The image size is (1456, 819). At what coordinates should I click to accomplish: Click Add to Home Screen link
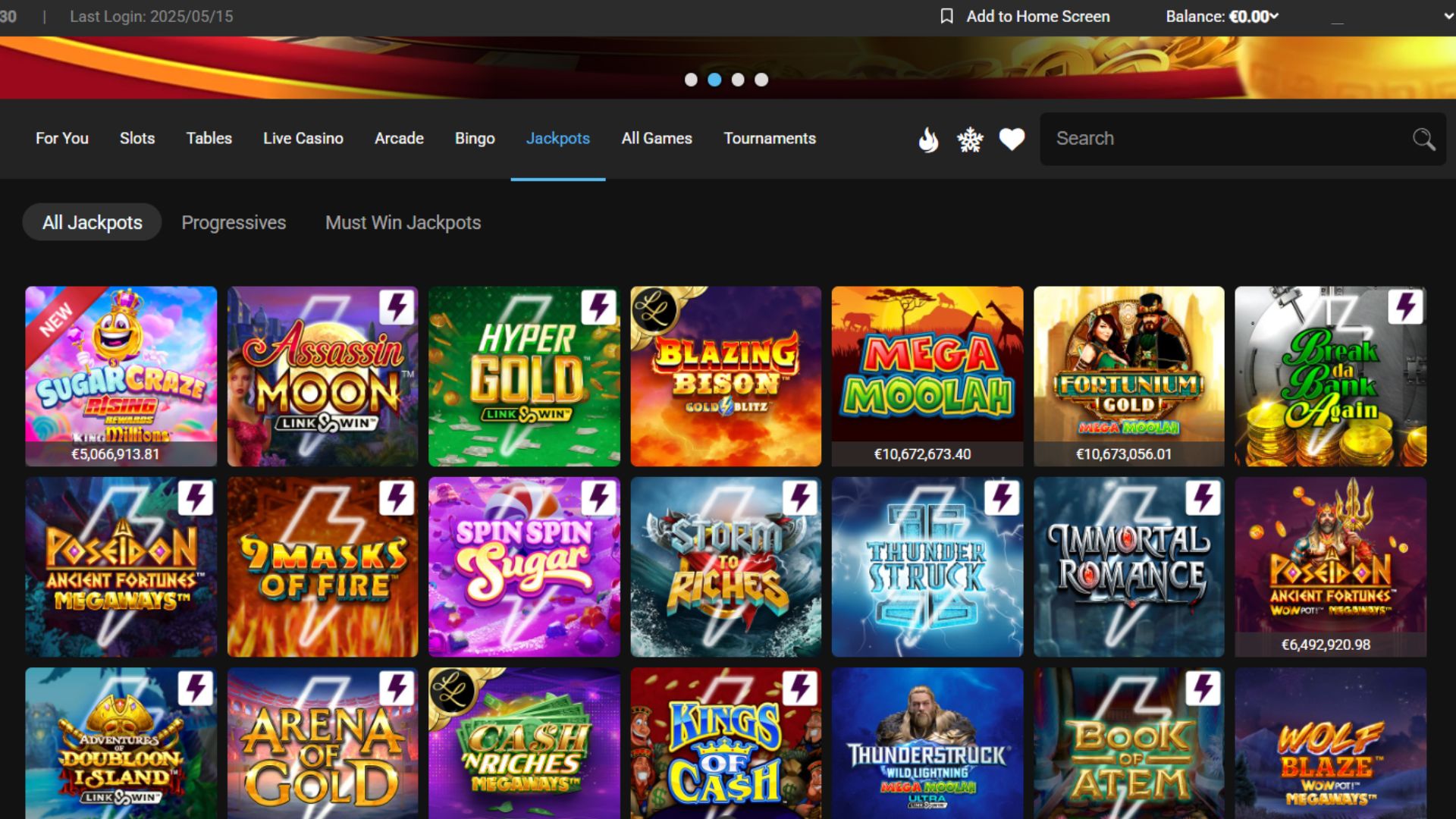(1037, 16)
